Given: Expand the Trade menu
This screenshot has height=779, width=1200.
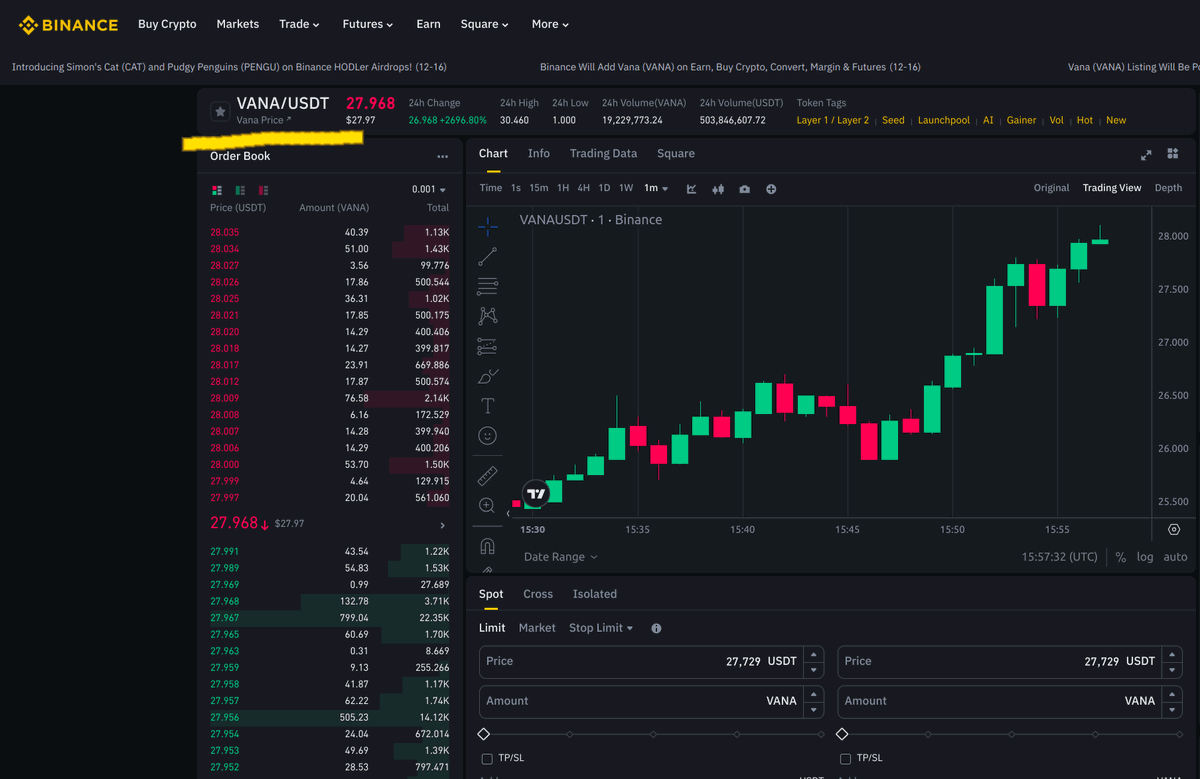Looking at the screenshot, I should tap(300, 24).
